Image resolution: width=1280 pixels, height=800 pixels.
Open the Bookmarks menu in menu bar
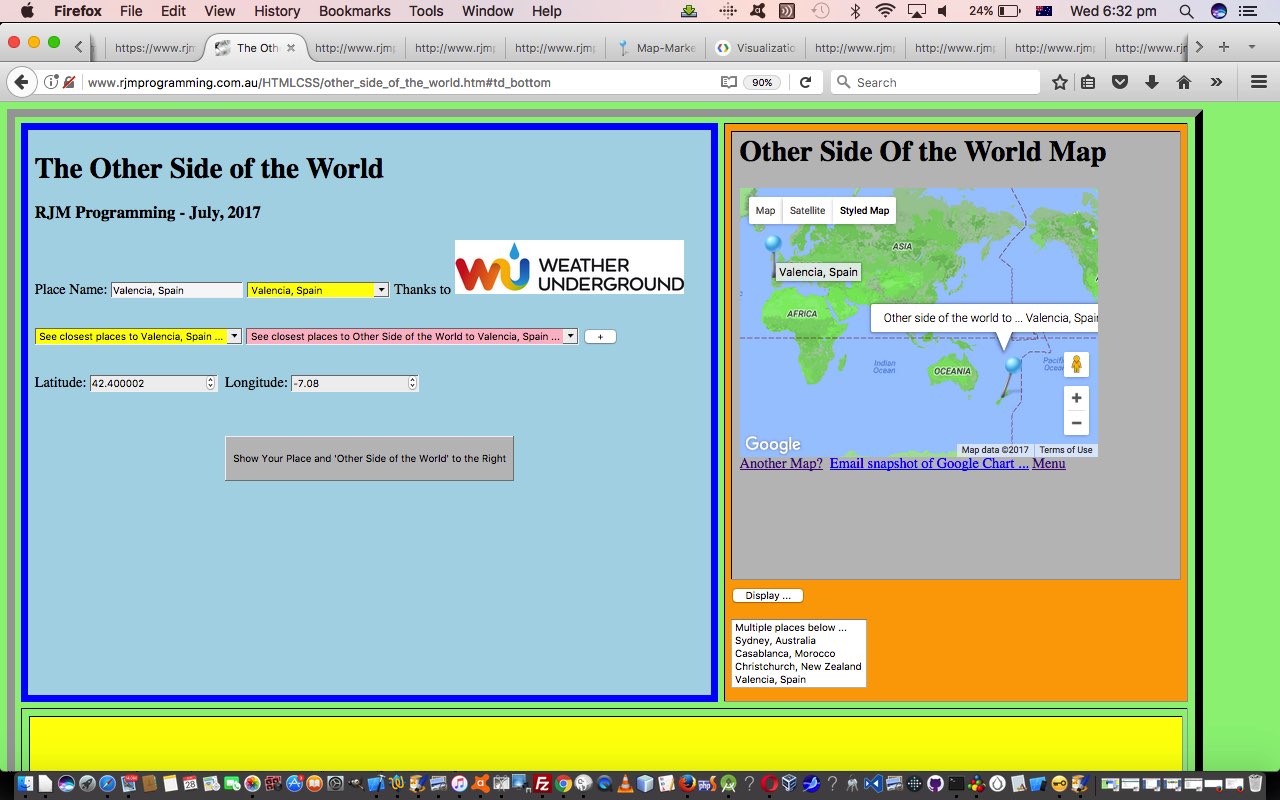click(x=354, y=11)
